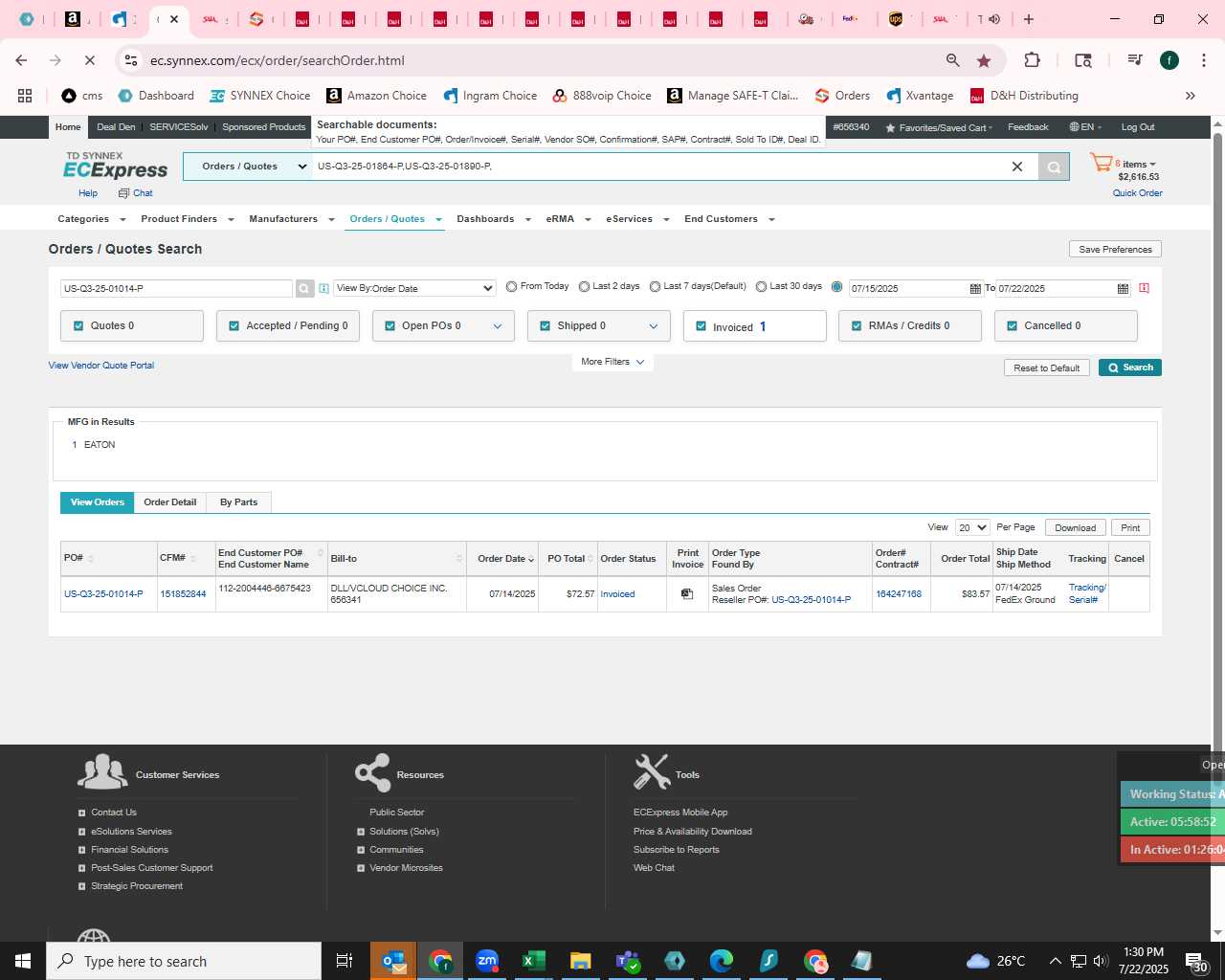
Task: Go back with browser back arrow
Action: click(21, 60)
